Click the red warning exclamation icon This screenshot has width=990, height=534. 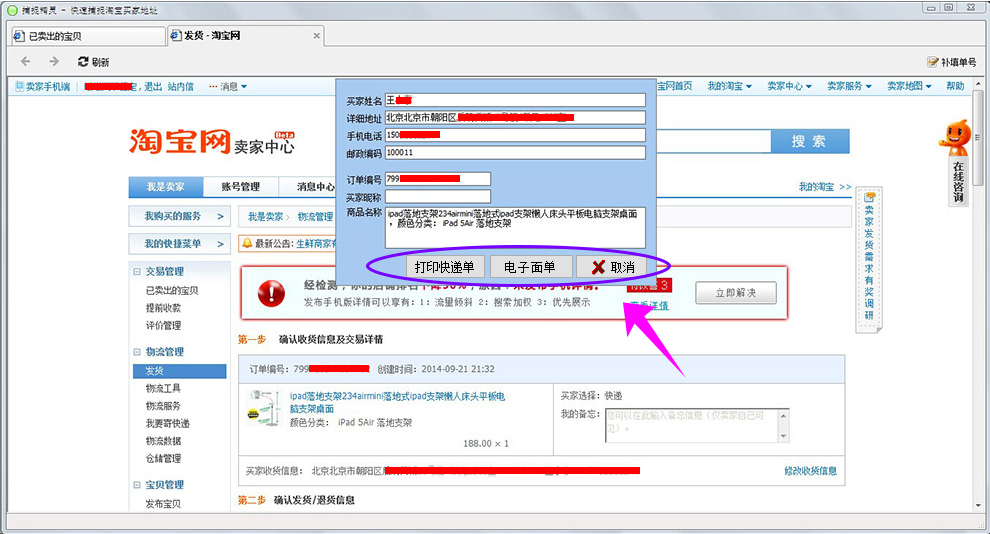(271, 294)
